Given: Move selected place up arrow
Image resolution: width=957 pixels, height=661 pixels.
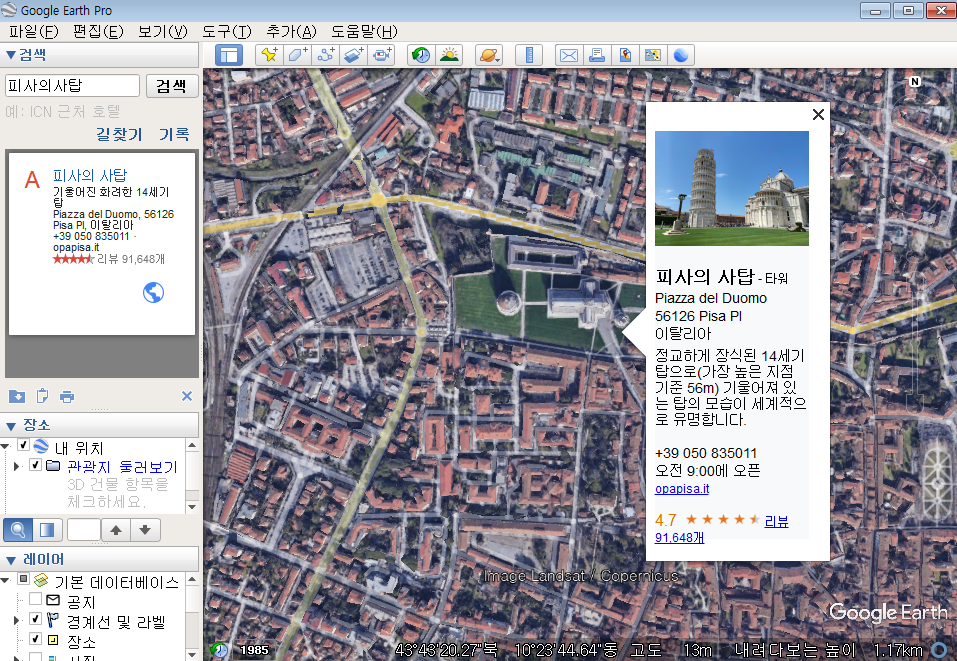Looking at the screenshot, I should point(116,530).
